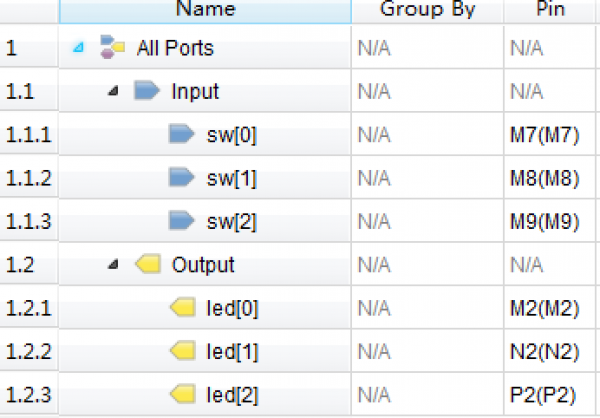This screenshot has width=600, height=418.
Task: Click the All Ports group icon
Action: click(x=112, y=47)
